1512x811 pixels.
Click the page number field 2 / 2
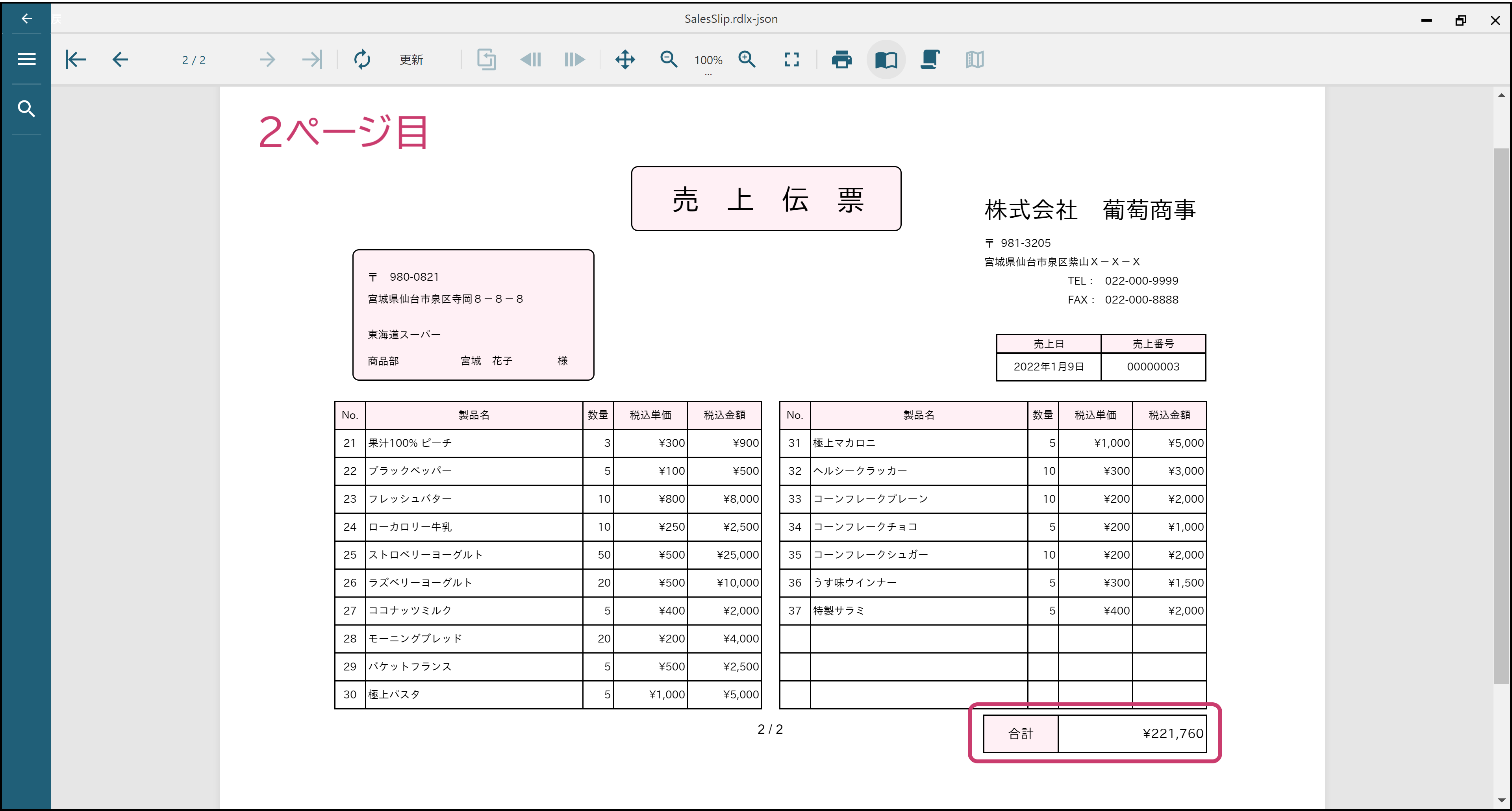point(194,60)
